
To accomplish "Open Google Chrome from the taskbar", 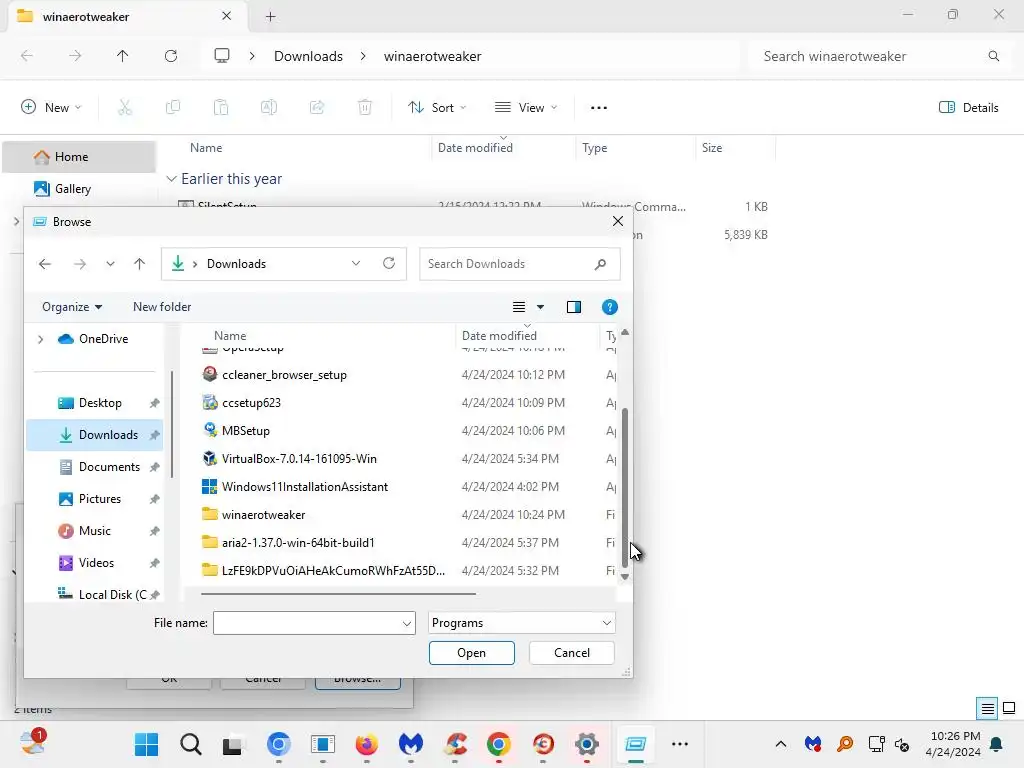I will click(x=498, y=744).
